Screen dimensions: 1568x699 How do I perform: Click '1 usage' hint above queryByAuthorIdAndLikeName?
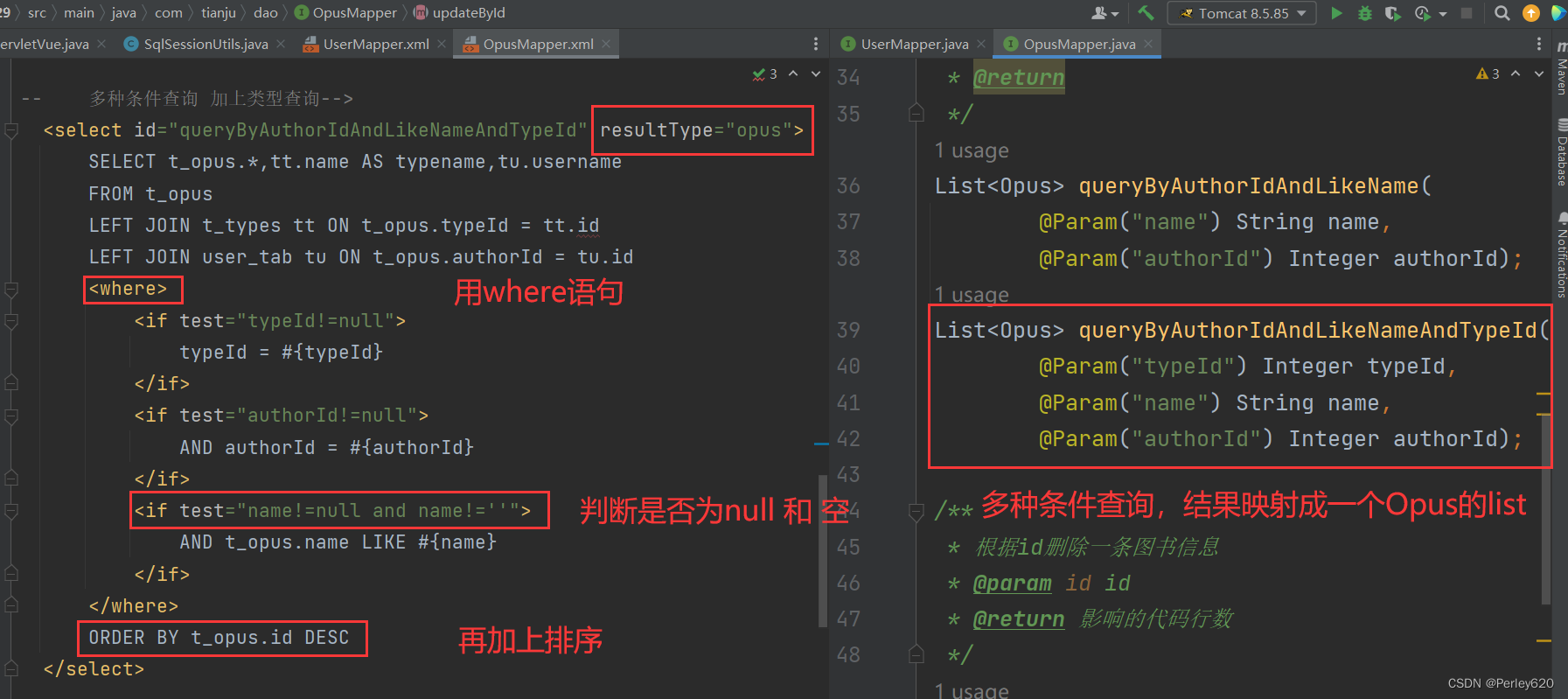972,150
